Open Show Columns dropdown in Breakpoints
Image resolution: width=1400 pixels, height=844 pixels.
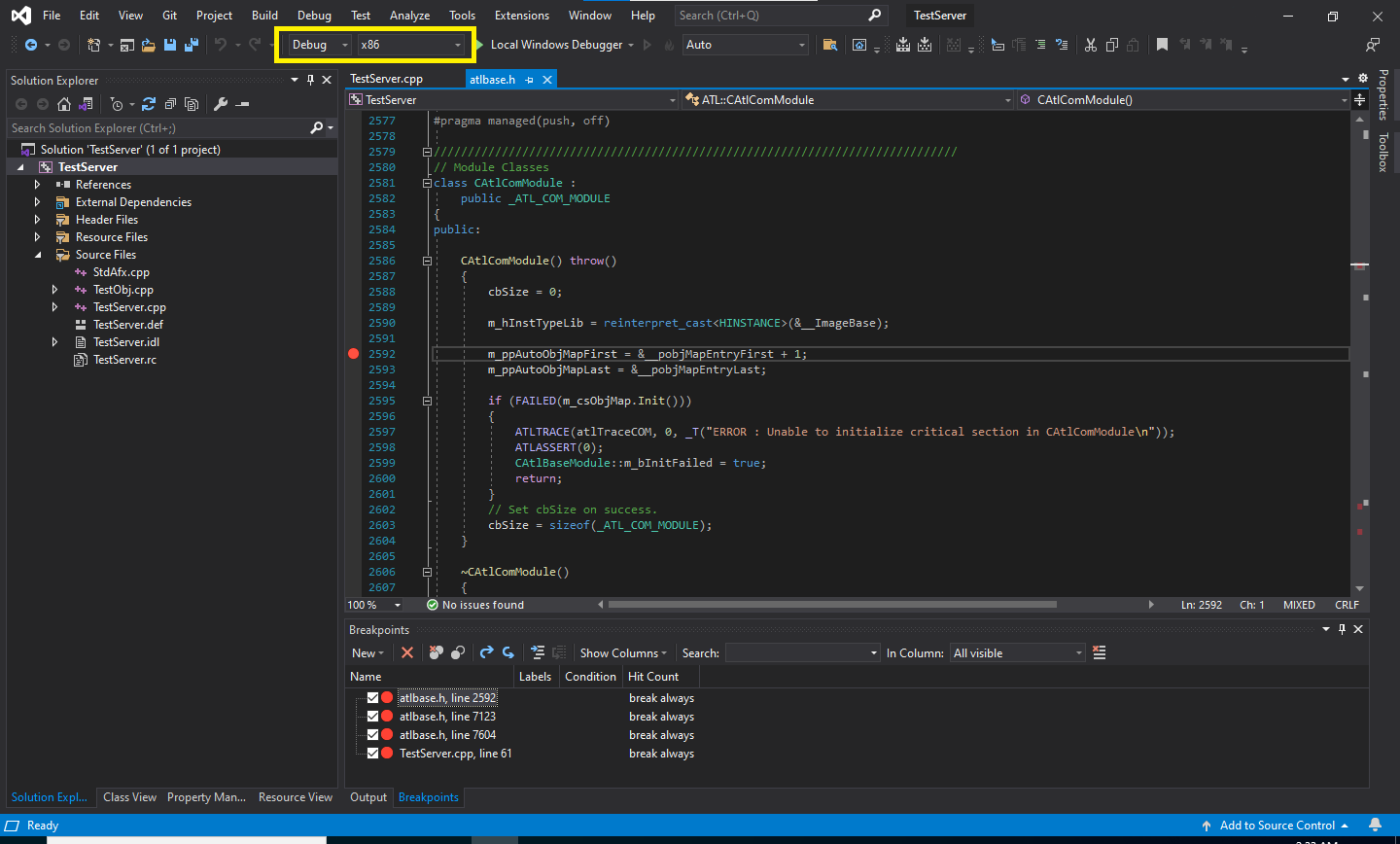click(x=623, y=653)
